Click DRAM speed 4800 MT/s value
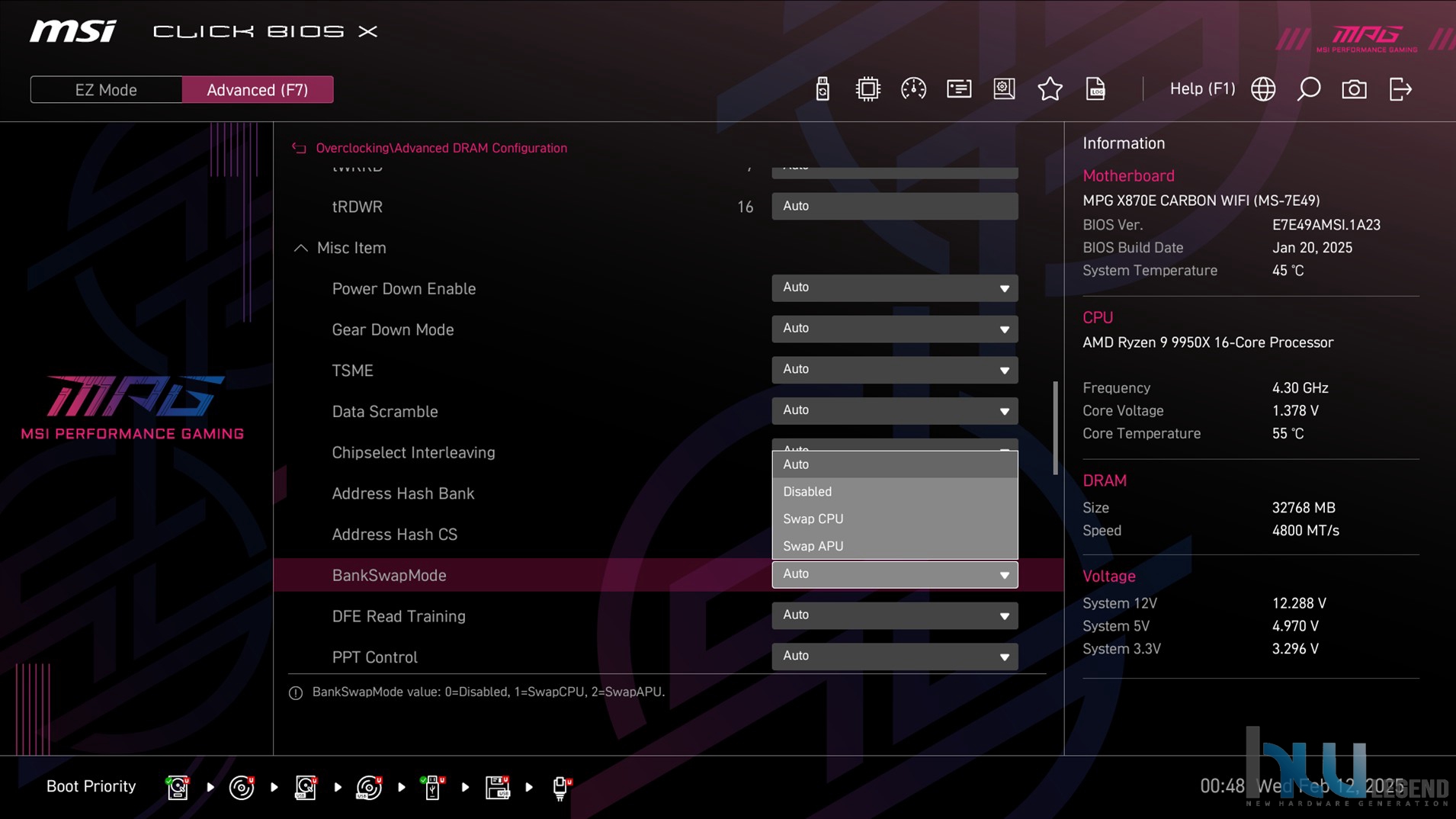The height and width of the screenshot is (819, 1456). pyautogui.click(x=1305, y=531)
